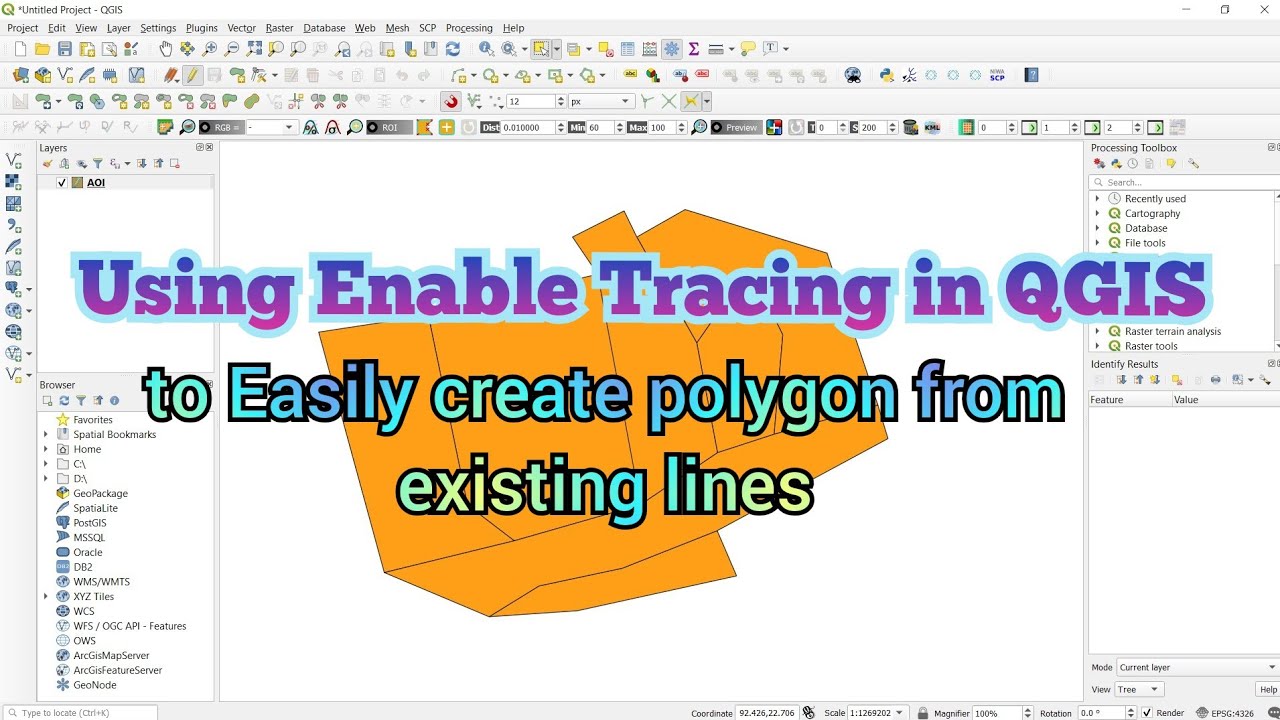The height and width of the screenshot is (720, 1280).
Task: Activate the Pan Map hand tool
Action: coord(166,49)
